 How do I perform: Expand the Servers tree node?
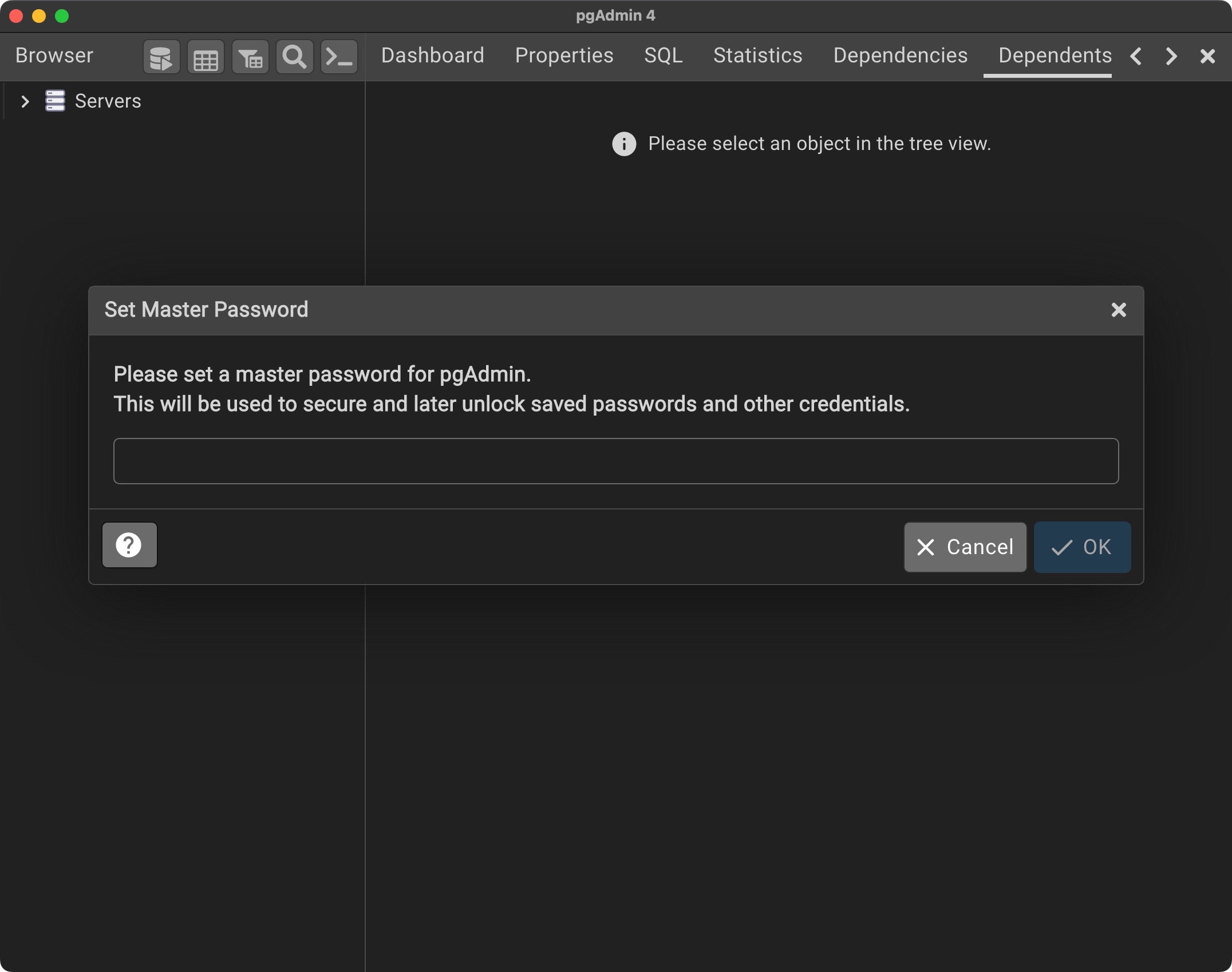tap(25, 101)
